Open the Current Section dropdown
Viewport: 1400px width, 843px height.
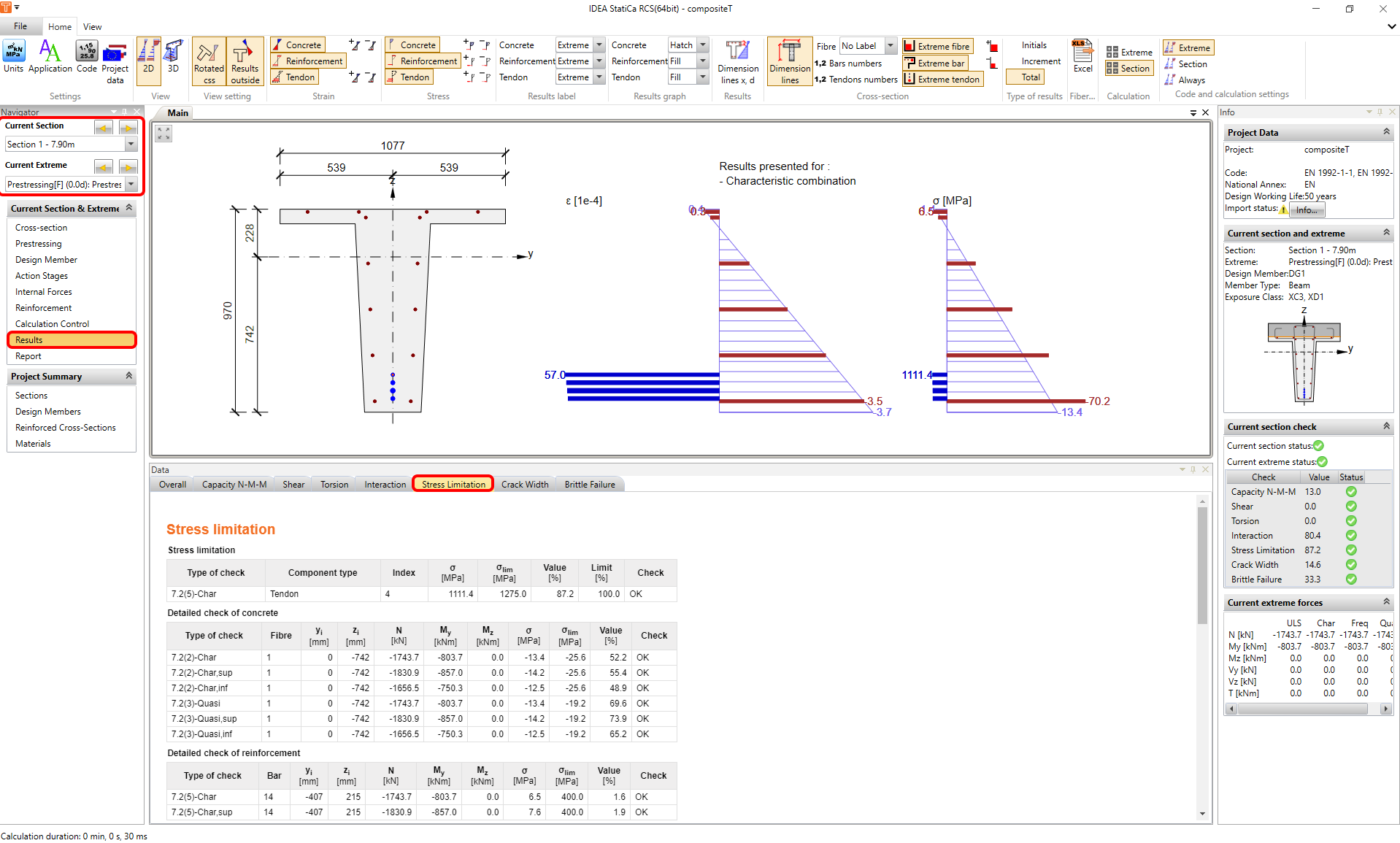[x=131, y=145]
